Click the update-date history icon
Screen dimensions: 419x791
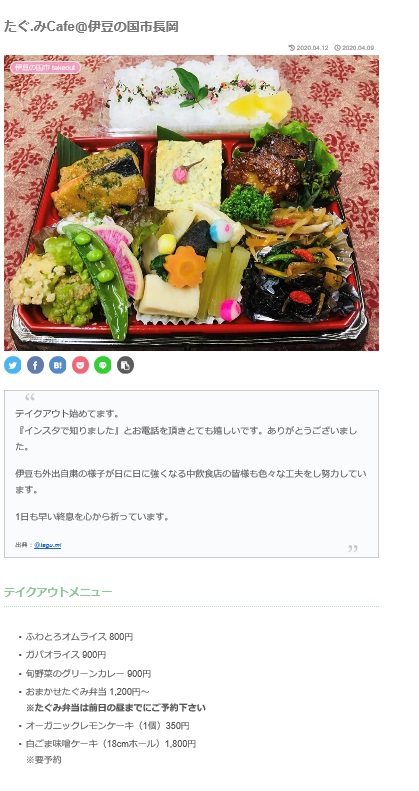coord(291,48)
